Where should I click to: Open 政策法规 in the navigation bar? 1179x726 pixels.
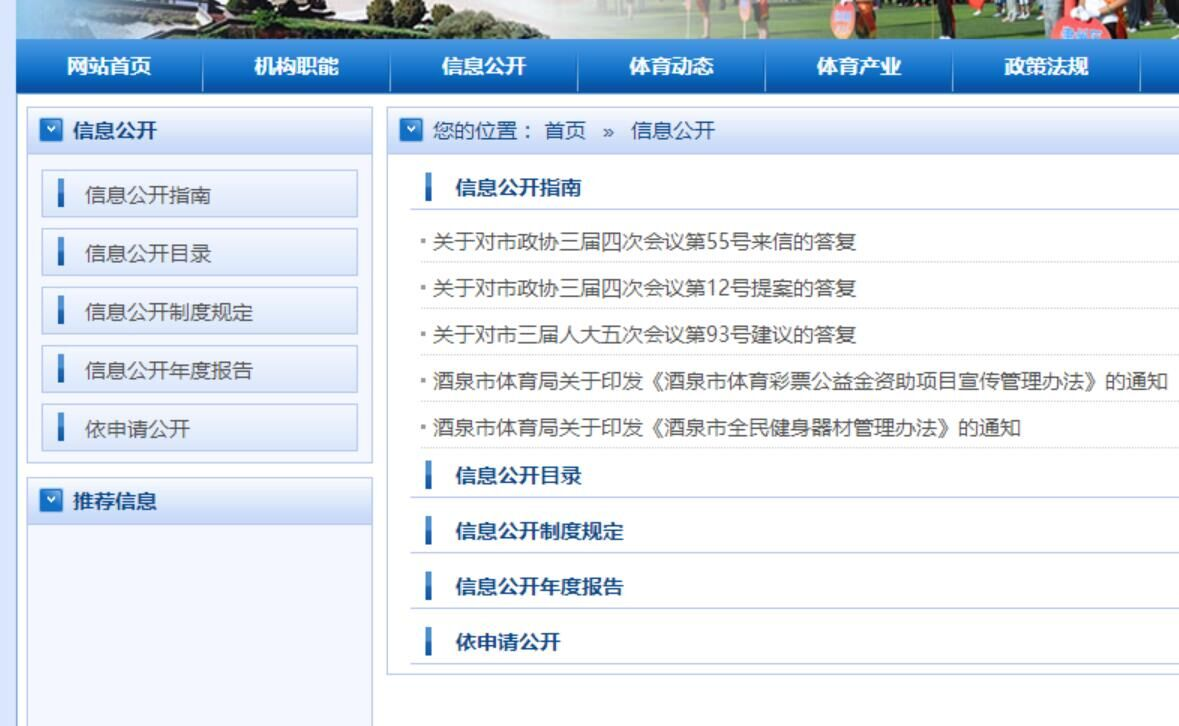click(1046, 67)
